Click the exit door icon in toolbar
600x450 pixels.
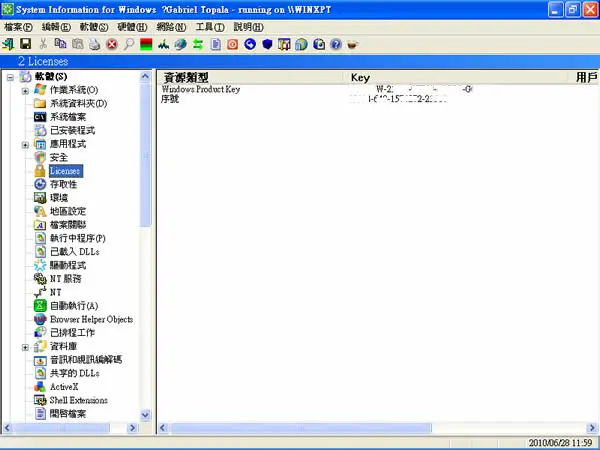(8, 44)
